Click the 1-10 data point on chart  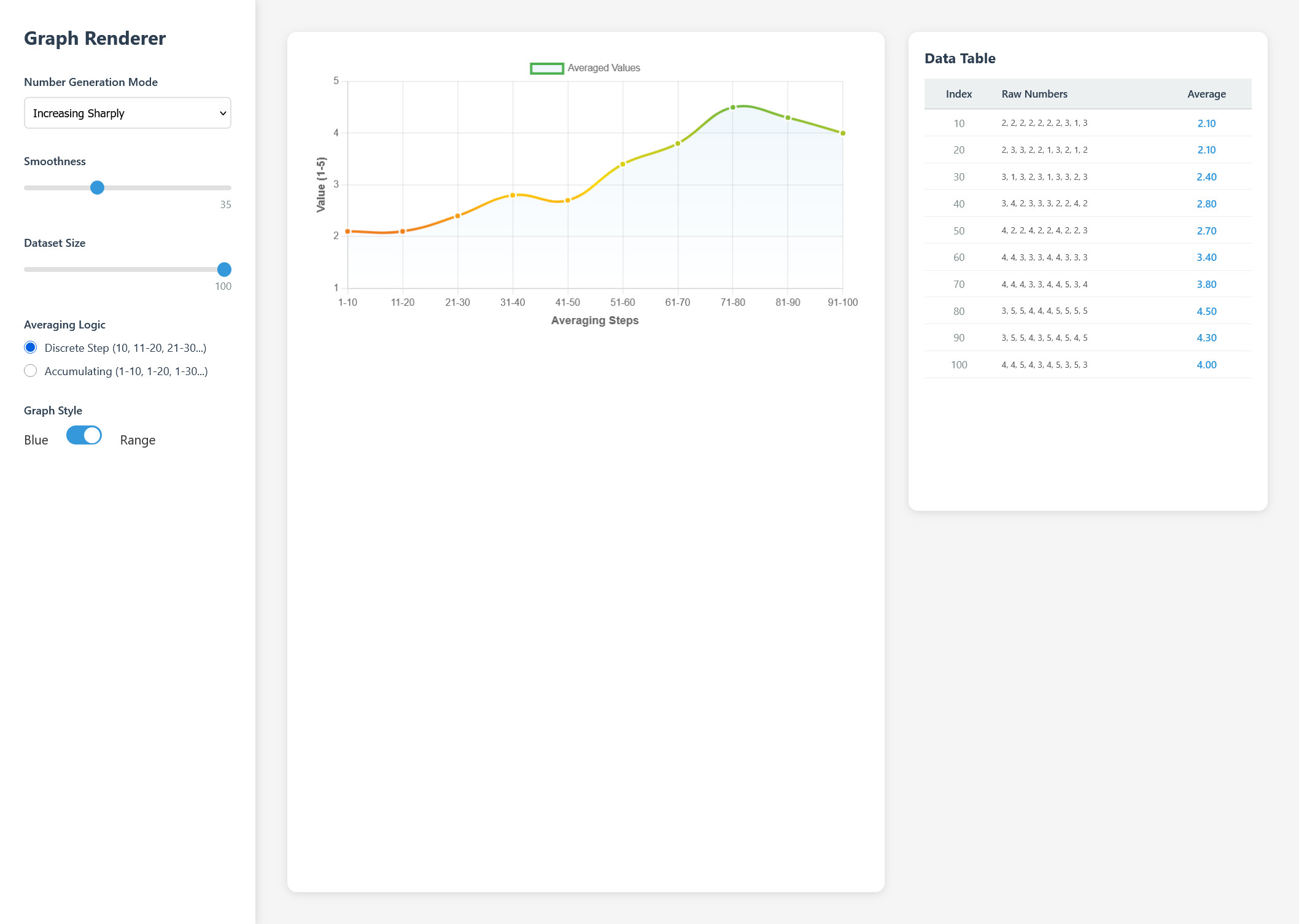pyautogui.click(x=348, y=231)
